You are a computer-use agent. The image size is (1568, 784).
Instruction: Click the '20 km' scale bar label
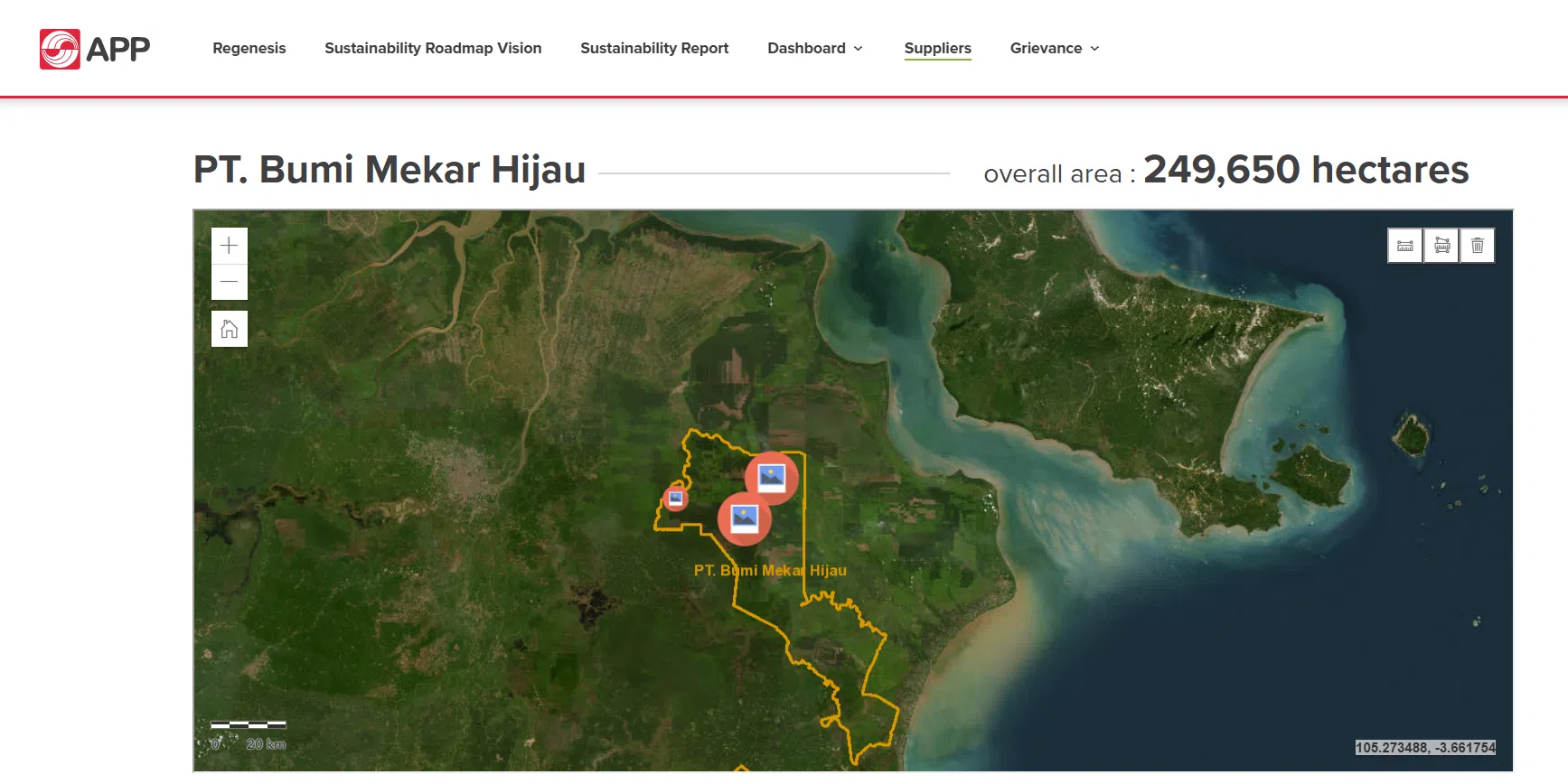(266, 744)
